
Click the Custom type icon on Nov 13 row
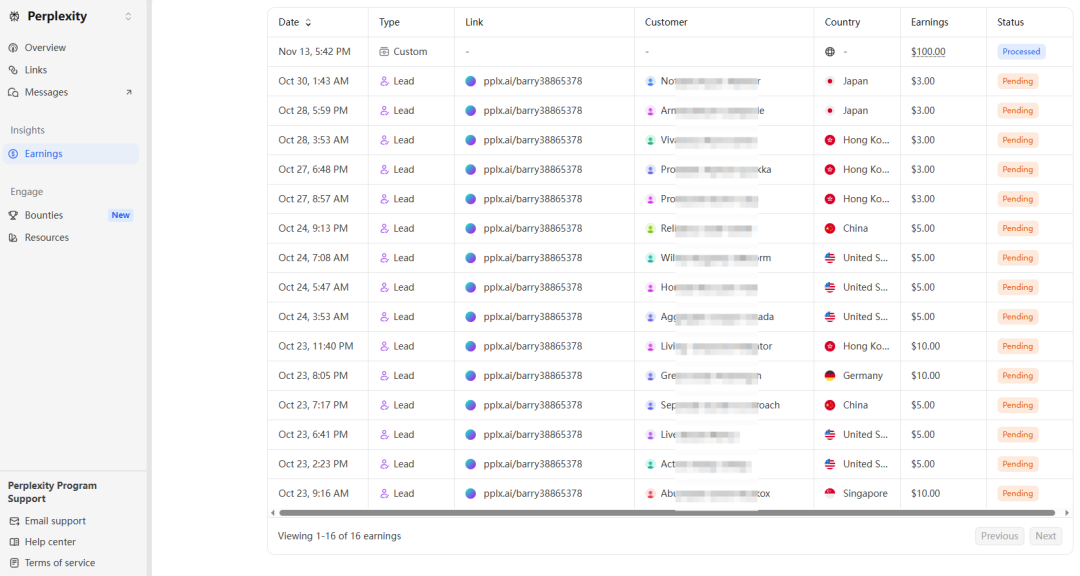coord(384,52)
